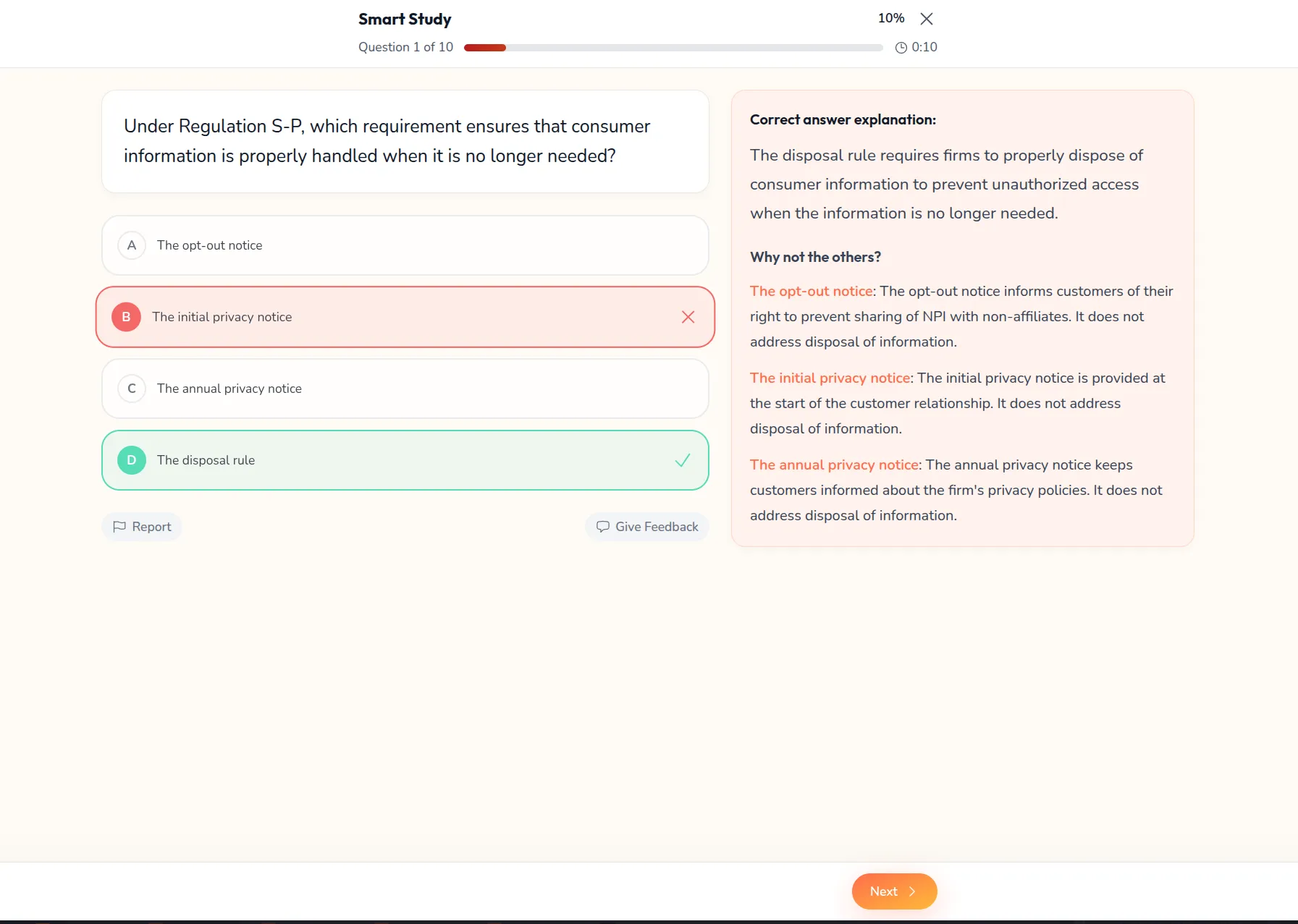Click the orange "The opt-out notice" explanation heading

click(811, 291)
